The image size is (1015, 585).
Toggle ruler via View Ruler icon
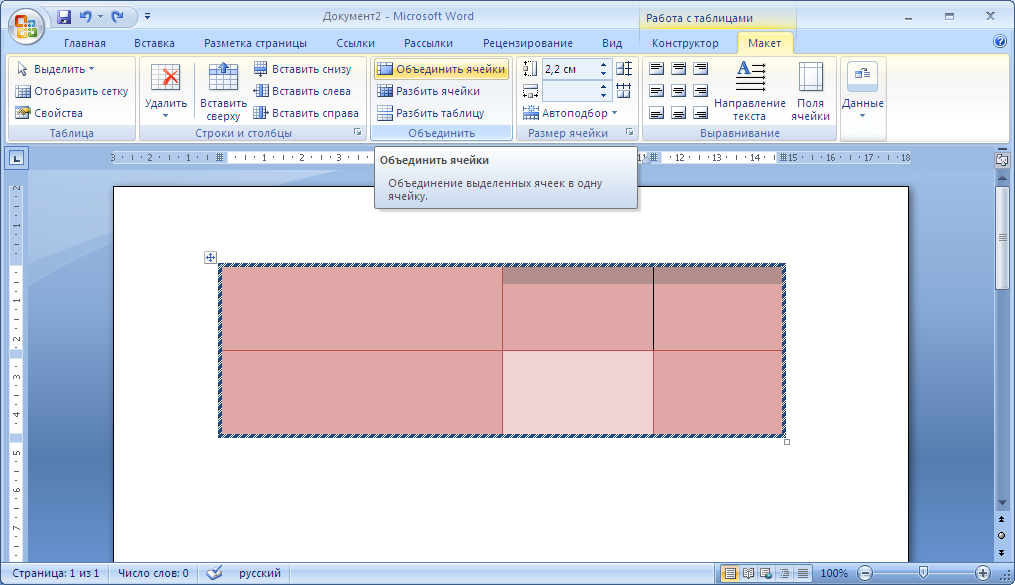[x=1002, y=160]
